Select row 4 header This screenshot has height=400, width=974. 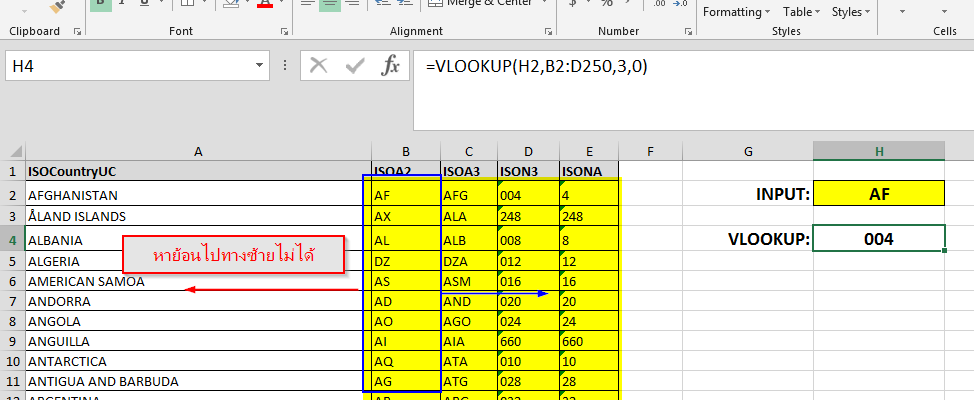click(12, 240)
